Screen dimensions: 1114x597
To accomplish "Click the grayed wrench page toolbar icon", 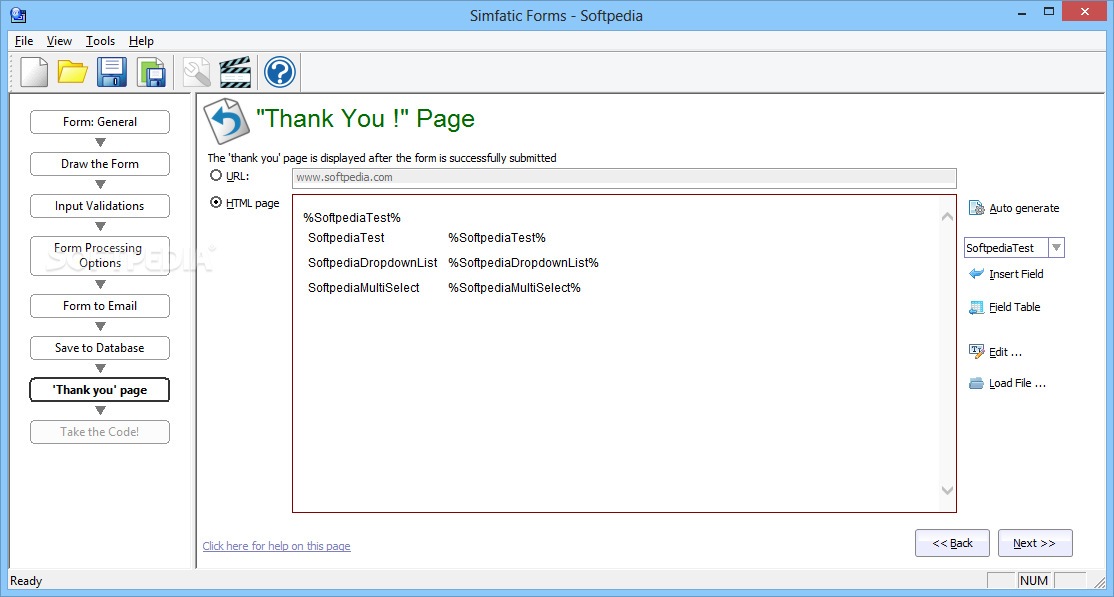I will [x=196, y=72].
